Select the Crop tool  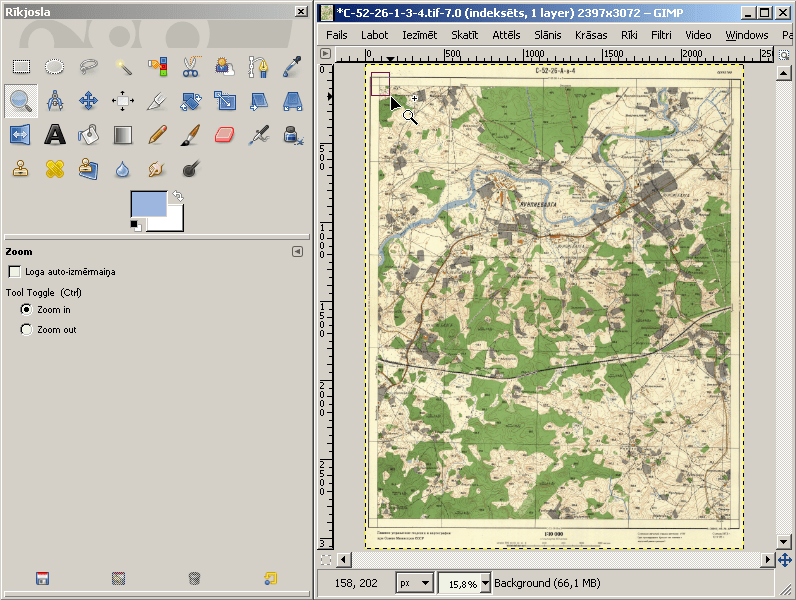[x=156, y=101]
